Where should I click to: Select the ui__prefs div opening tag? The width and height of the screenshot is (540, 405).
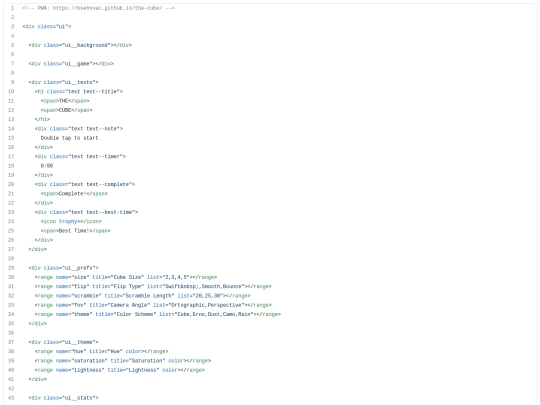click(x=64, y=268)
